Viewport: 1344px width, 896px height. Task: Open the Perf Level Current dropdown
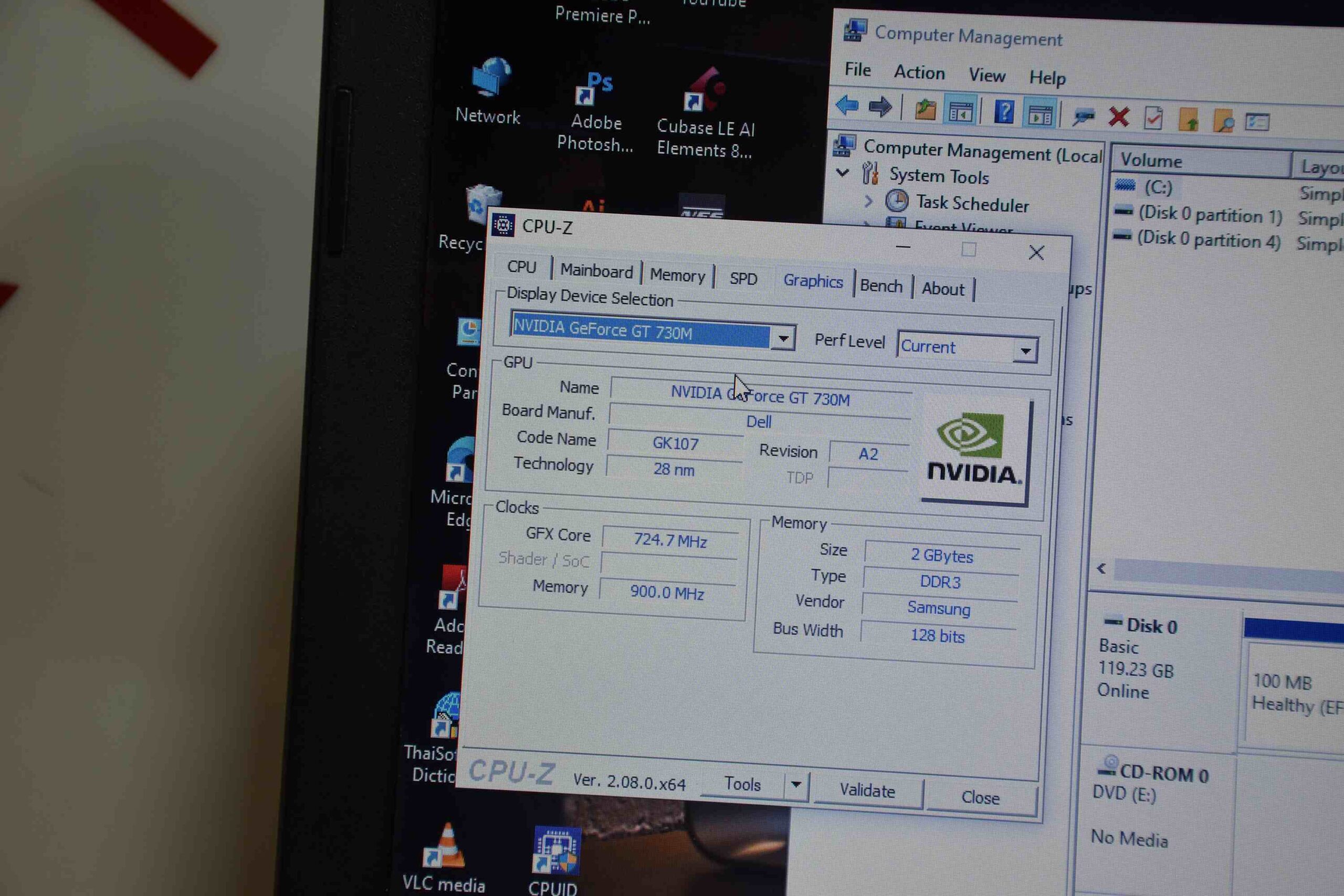pyautogui.click(x=1026, y=350)
